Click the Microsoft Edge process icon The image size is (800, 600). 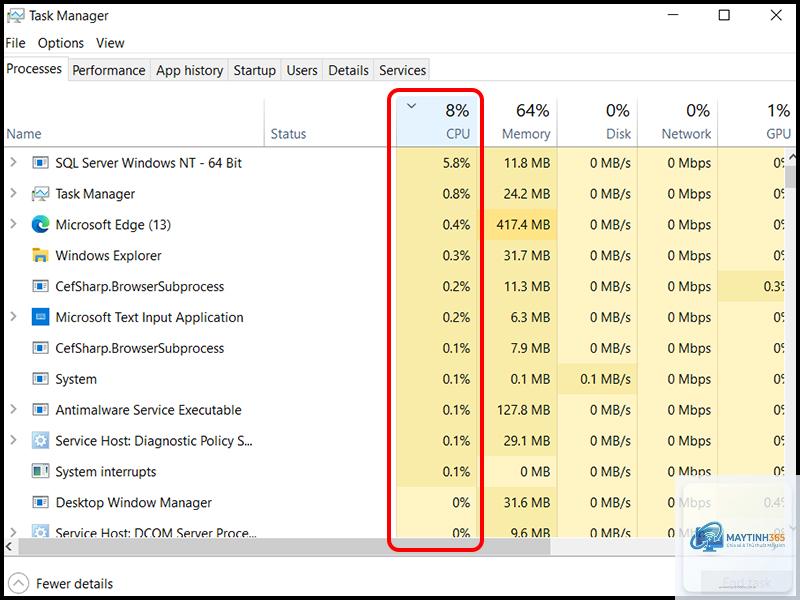point(40,224)
